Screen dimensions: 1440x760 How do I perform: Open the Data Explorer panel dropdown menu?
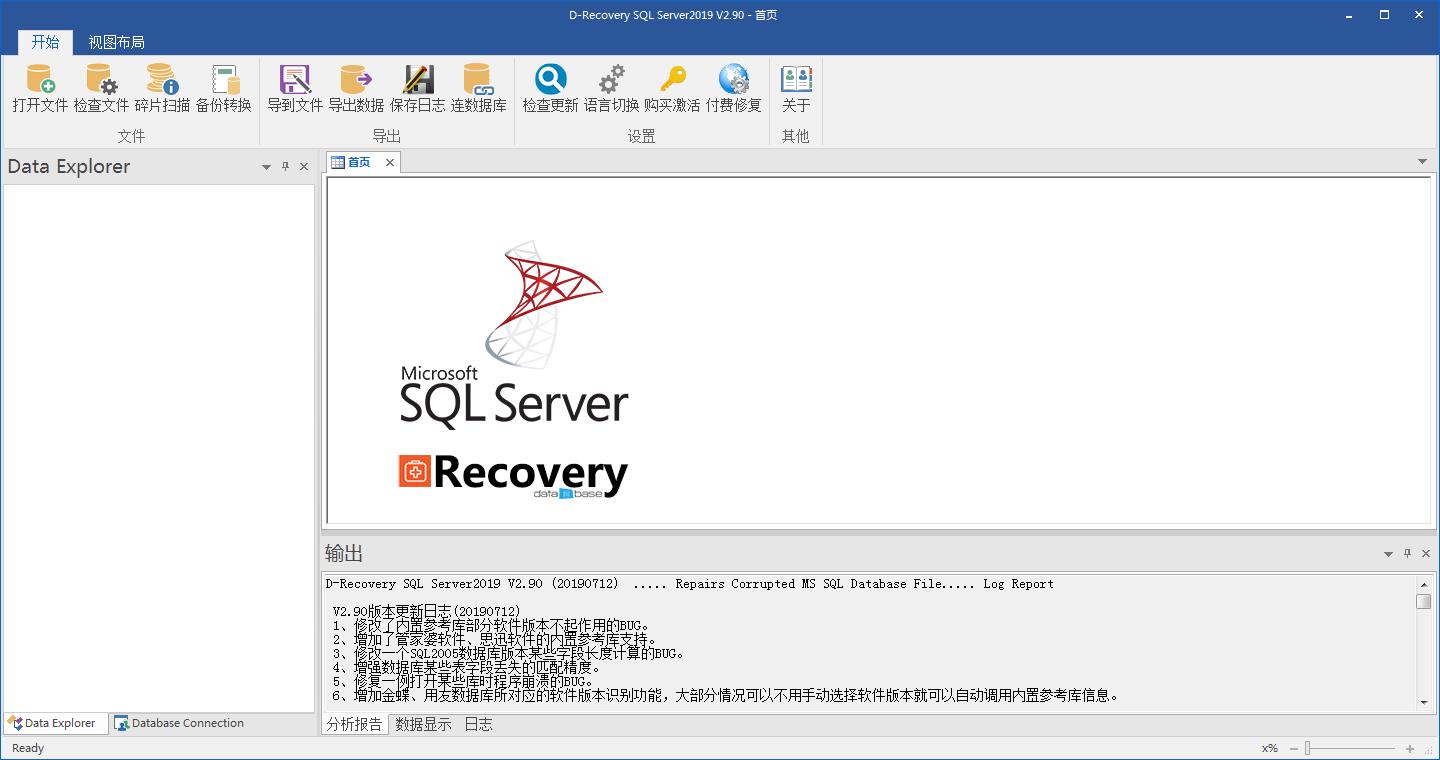(266, 166)
